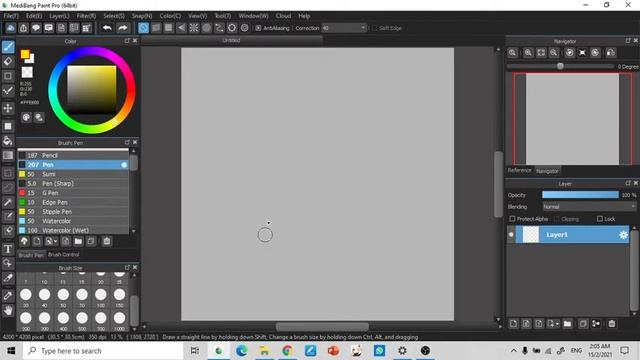Screen dimensions: 640x360
Task: Click the delete layer trash icon
Action: point(612,324)
